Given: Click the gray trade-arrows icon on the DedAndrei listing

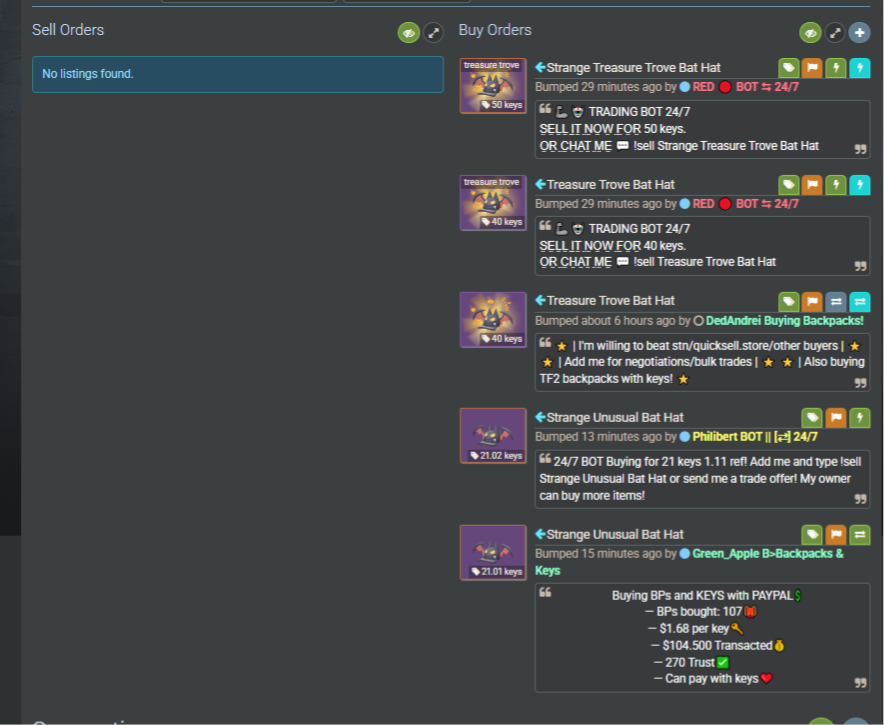Looking at the screenshot, I should pos(836,302).
